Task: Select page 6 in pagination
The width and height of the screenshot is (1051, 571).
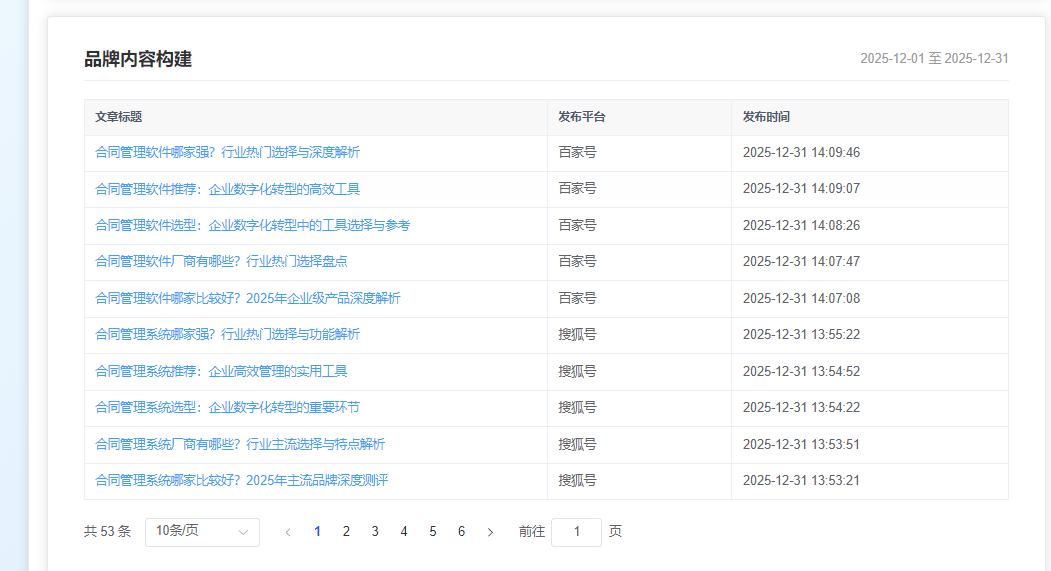Action: [x=461, y=531]
